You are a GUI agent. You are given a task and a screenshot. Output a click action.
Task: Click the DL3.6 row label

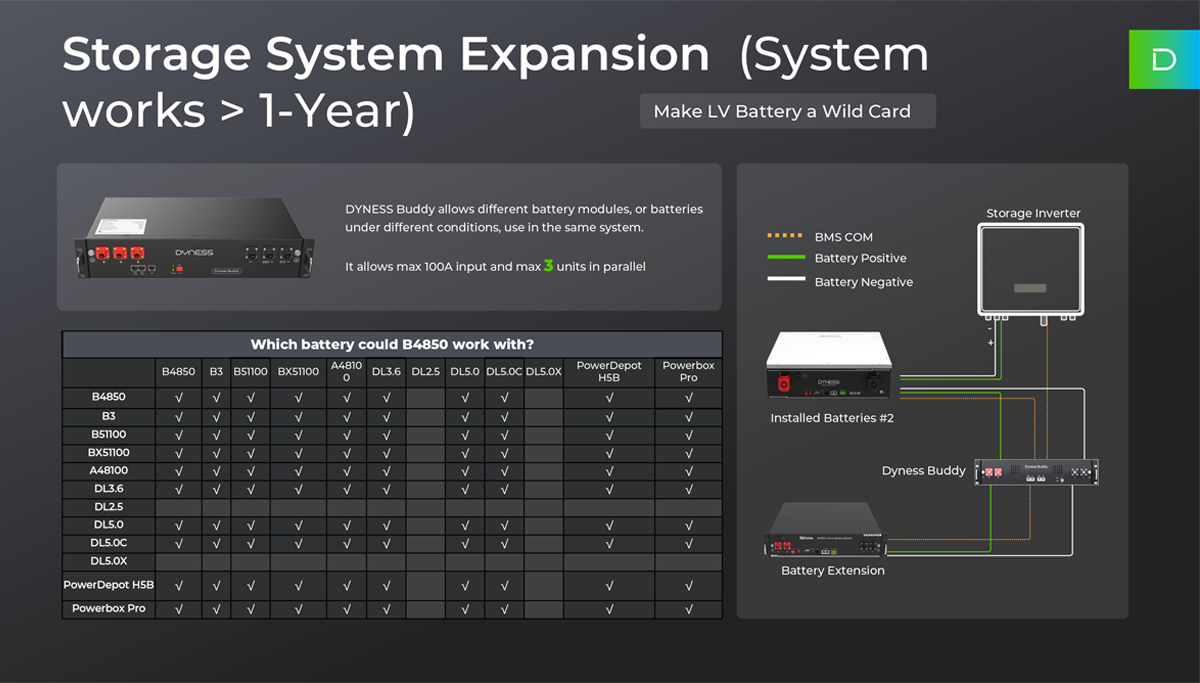[108, 488]
